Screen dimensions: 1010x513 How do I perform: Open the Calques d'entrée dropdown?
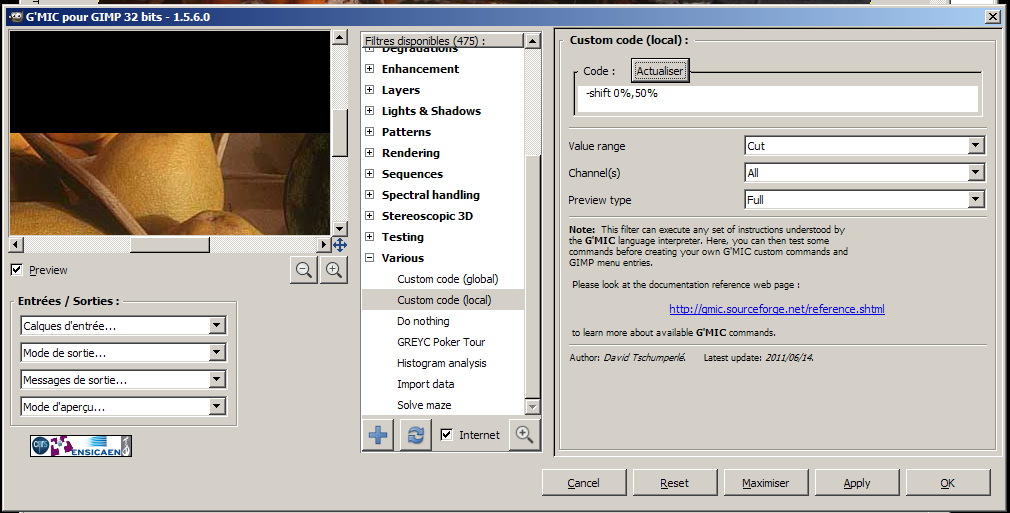tap(123, 325)
